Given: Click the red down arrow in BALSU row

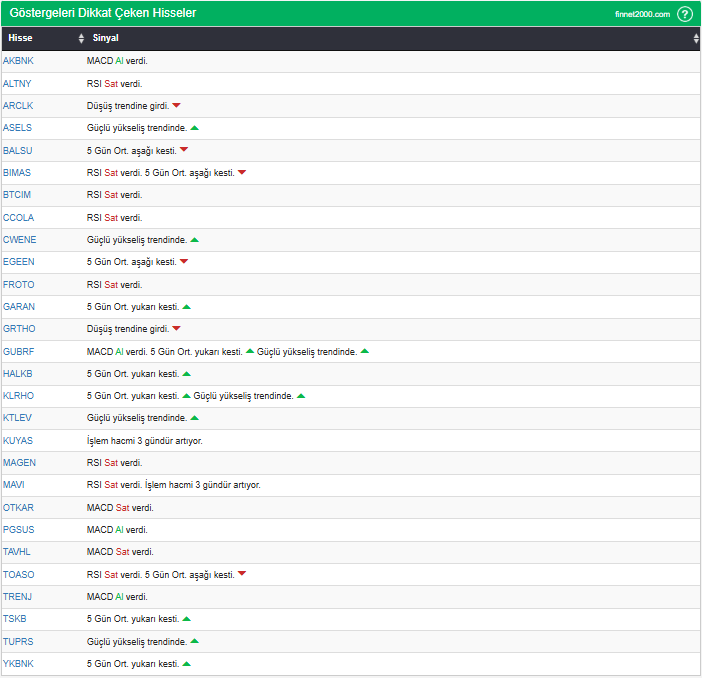Looking at the screenshot, I should (x=184, y=150).
